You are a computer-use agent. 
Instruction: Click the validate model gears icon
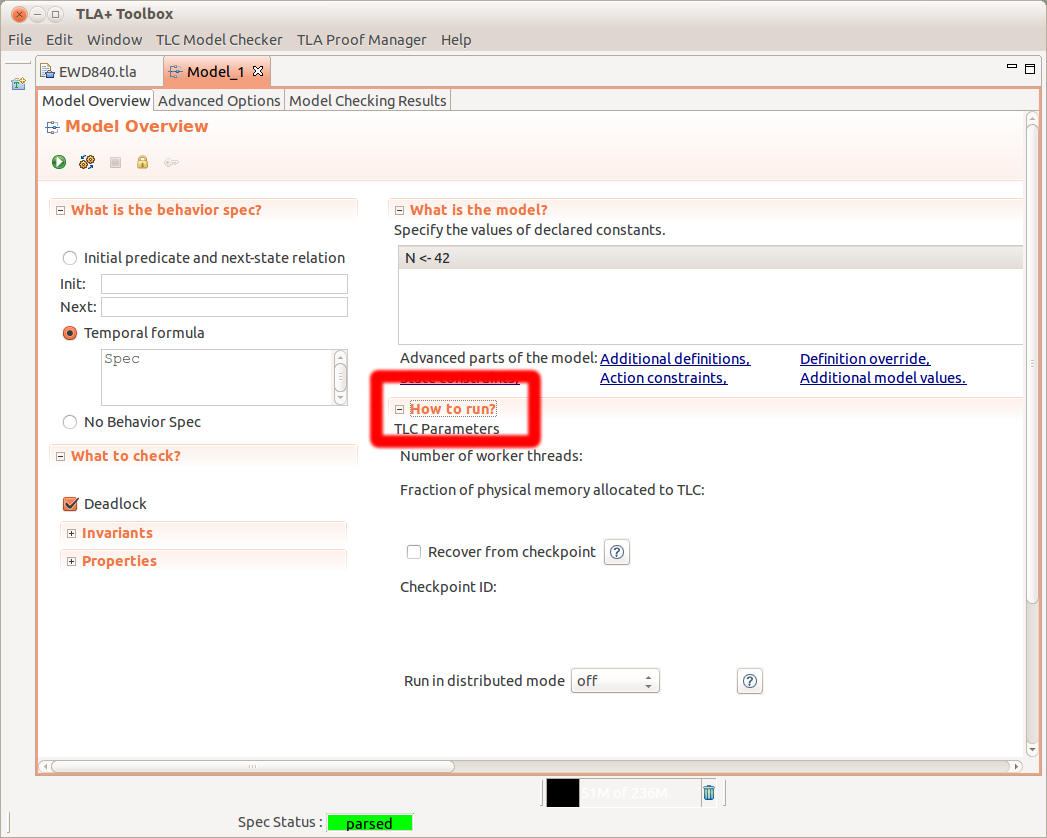[x=87, y=162]
